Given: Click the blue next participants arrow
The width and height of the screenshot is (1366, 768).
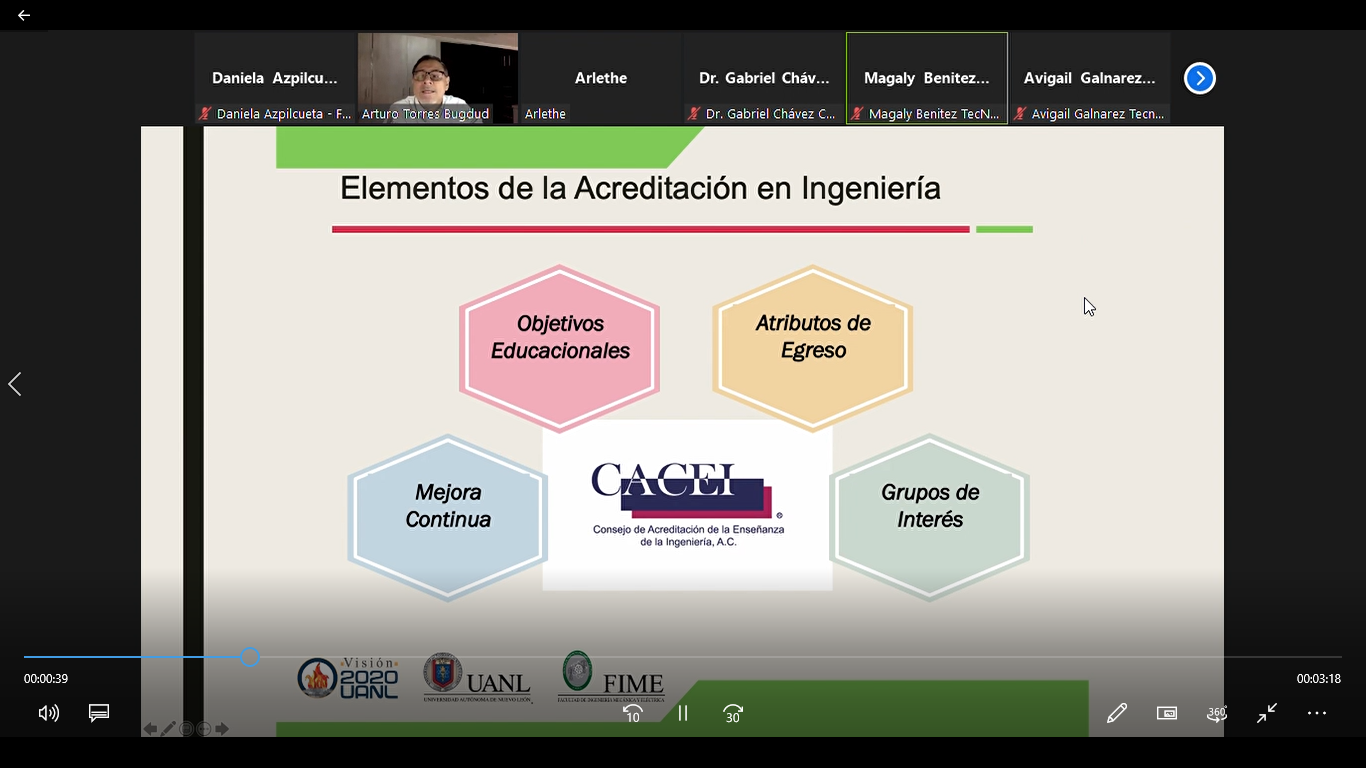Looking at the screenshot, I should pos(1199,78).
